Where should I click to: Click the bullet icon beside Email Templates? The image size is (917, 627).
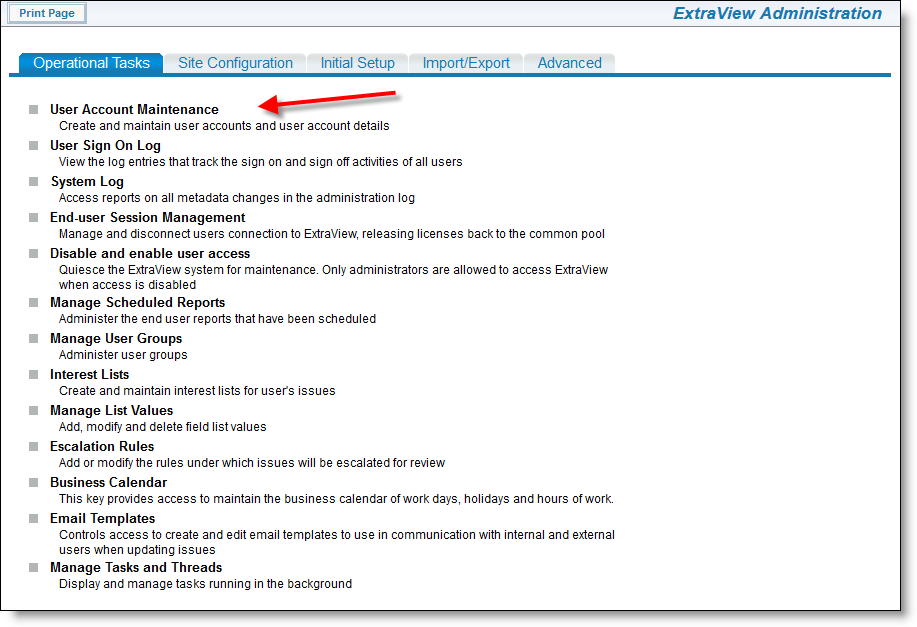click(33, 519)
